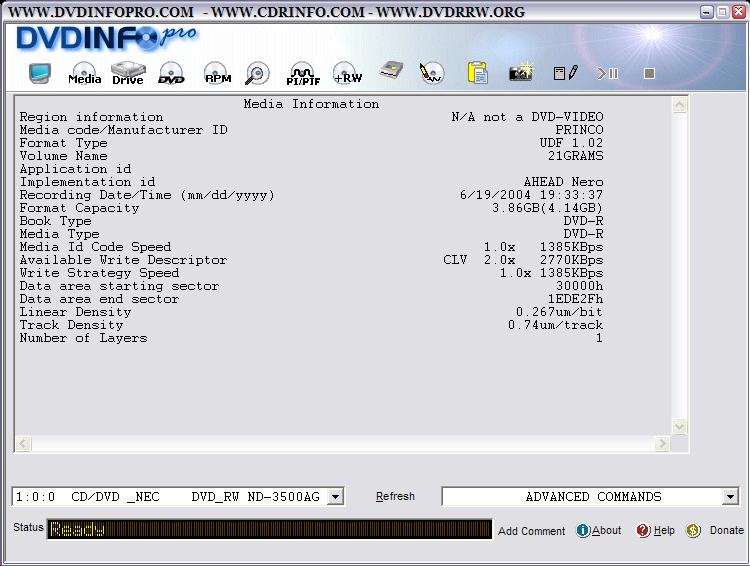Click the vertical scrollbar down arrow

pos(680,426)
